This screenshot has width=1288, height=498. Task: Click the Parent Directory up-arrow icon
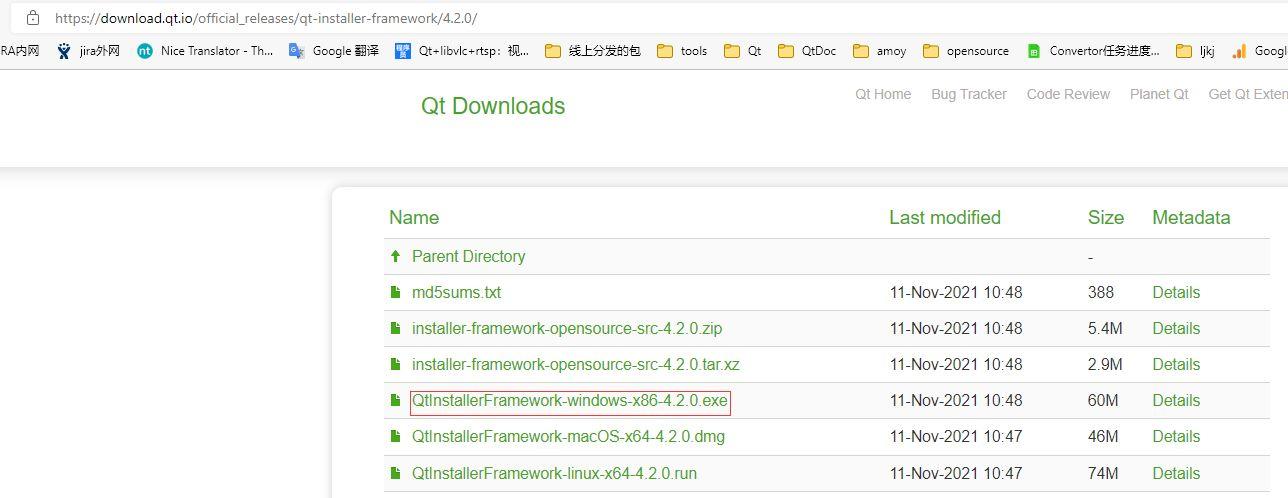pos(396,257)
